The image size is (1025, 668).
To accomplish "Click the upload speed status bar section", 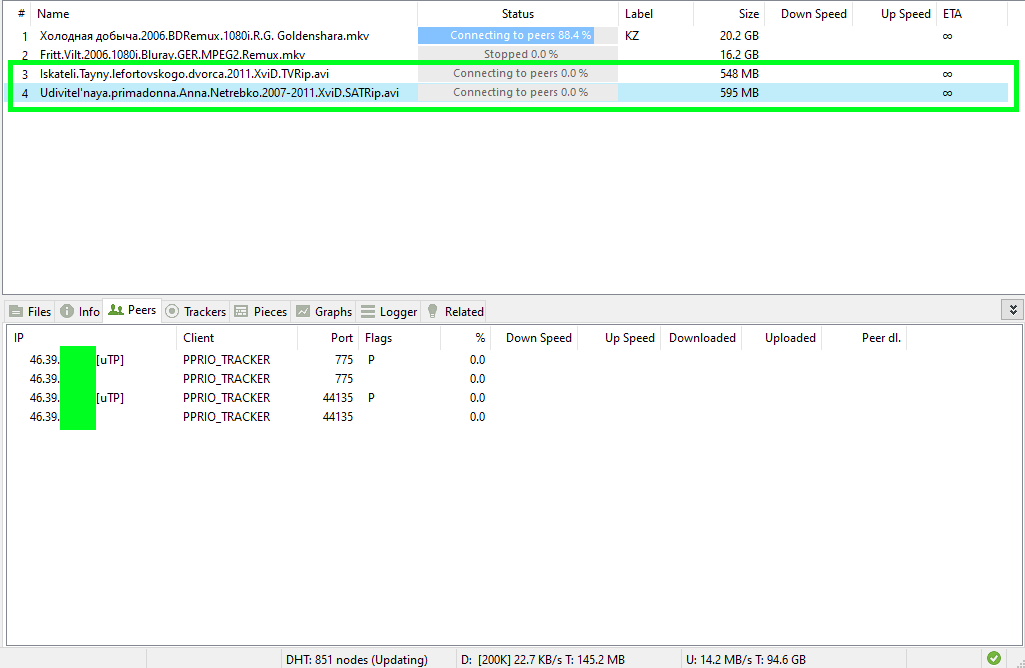I will [x=746, y=659].
